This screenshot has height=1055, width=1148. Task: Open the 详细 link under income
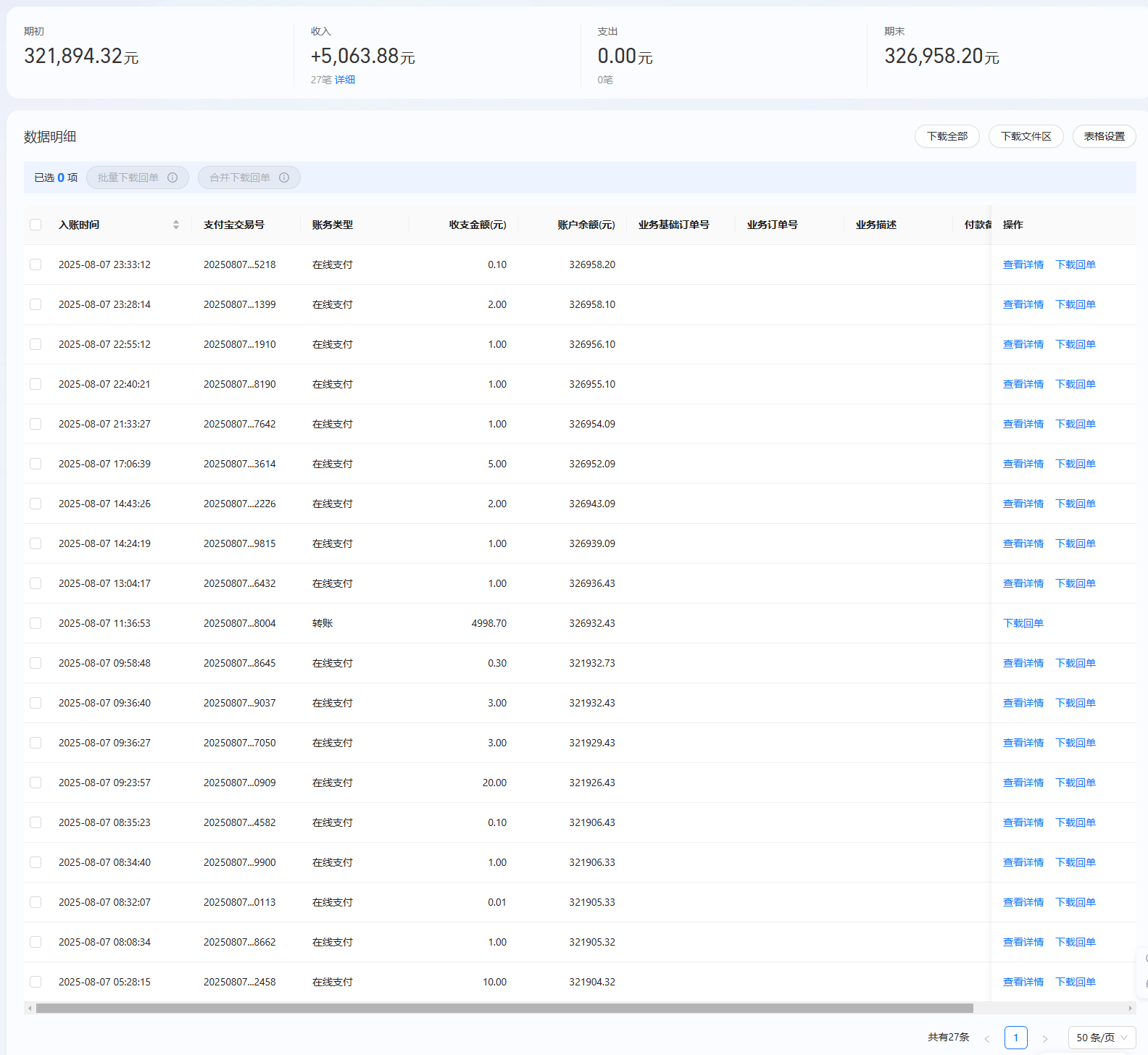click(345, 80)
